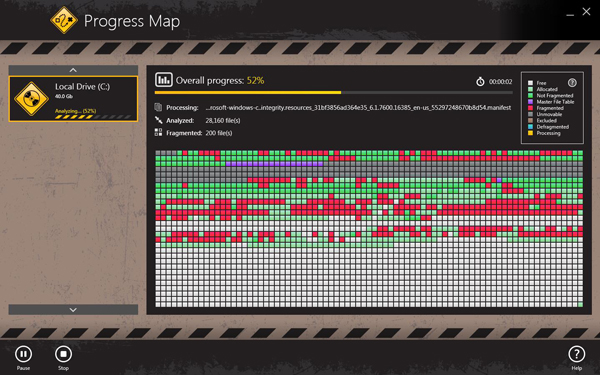Click the Allocated legend color swatch
Viewport: 600px width, 375px height.
pyautogui.click(x=530, y=89)
